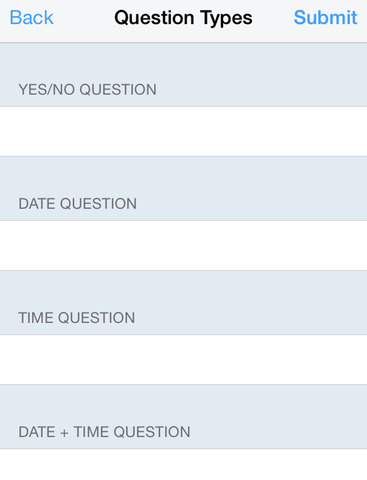367x480 pixels.
Task: Click the Question Types title
Action: (x=183, y=18)
